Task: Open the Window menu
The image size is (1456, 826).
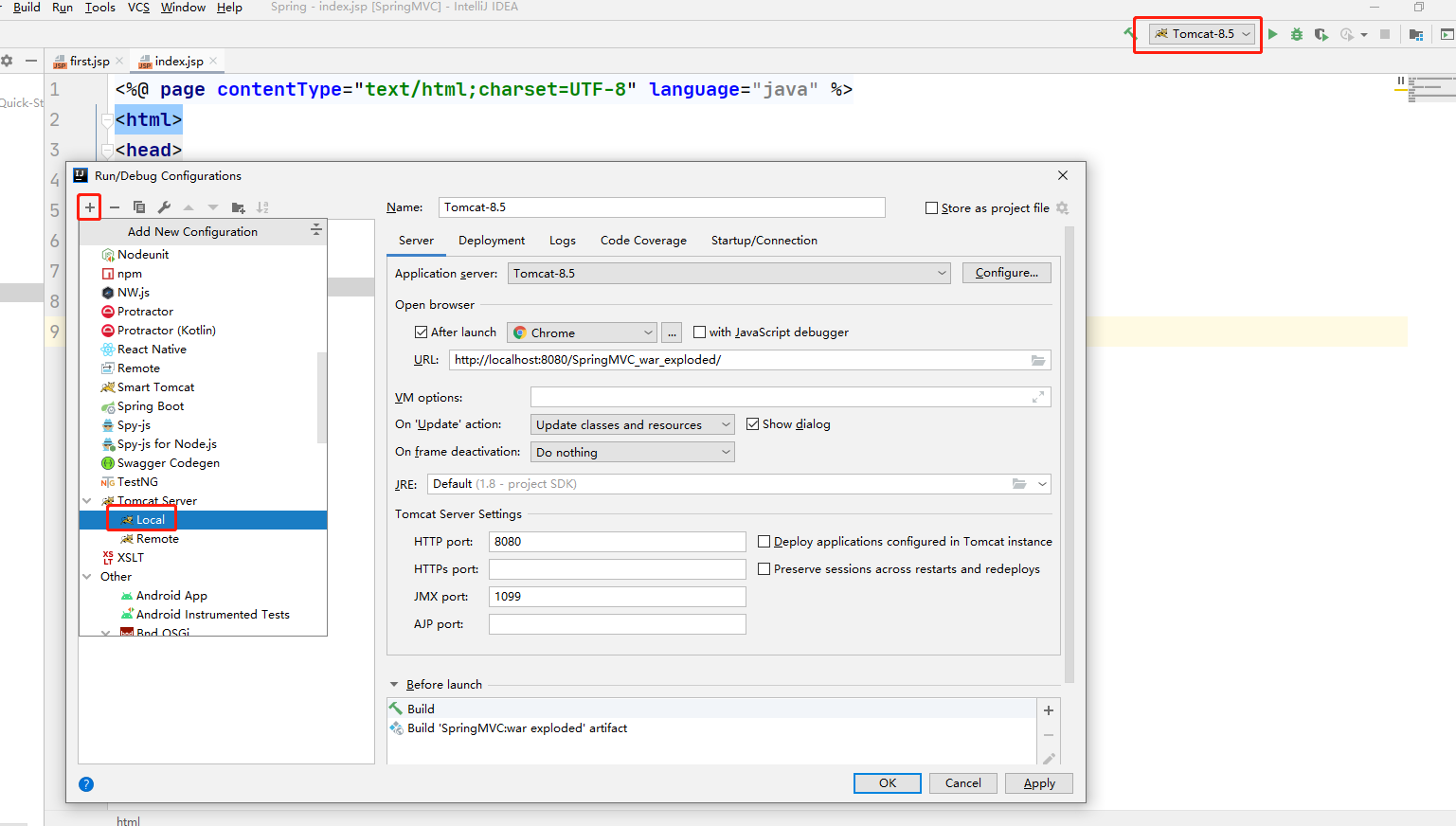Action: [183, 8]
